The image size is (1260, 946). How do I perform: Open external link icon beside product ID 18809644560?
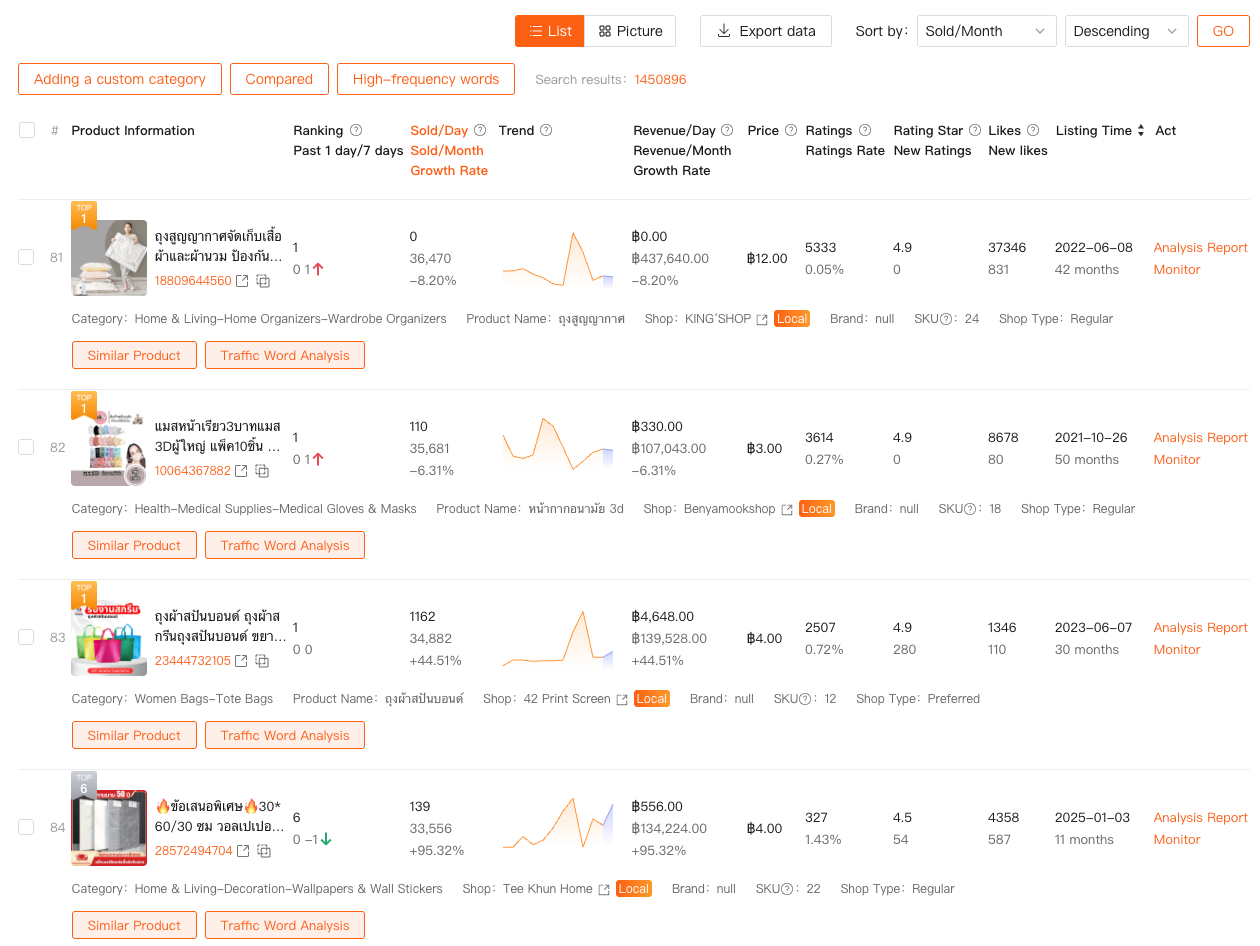point(242,282)
